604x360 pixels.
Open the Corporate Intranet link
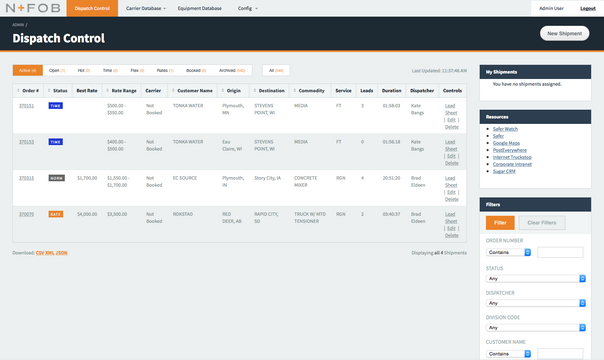512,164
